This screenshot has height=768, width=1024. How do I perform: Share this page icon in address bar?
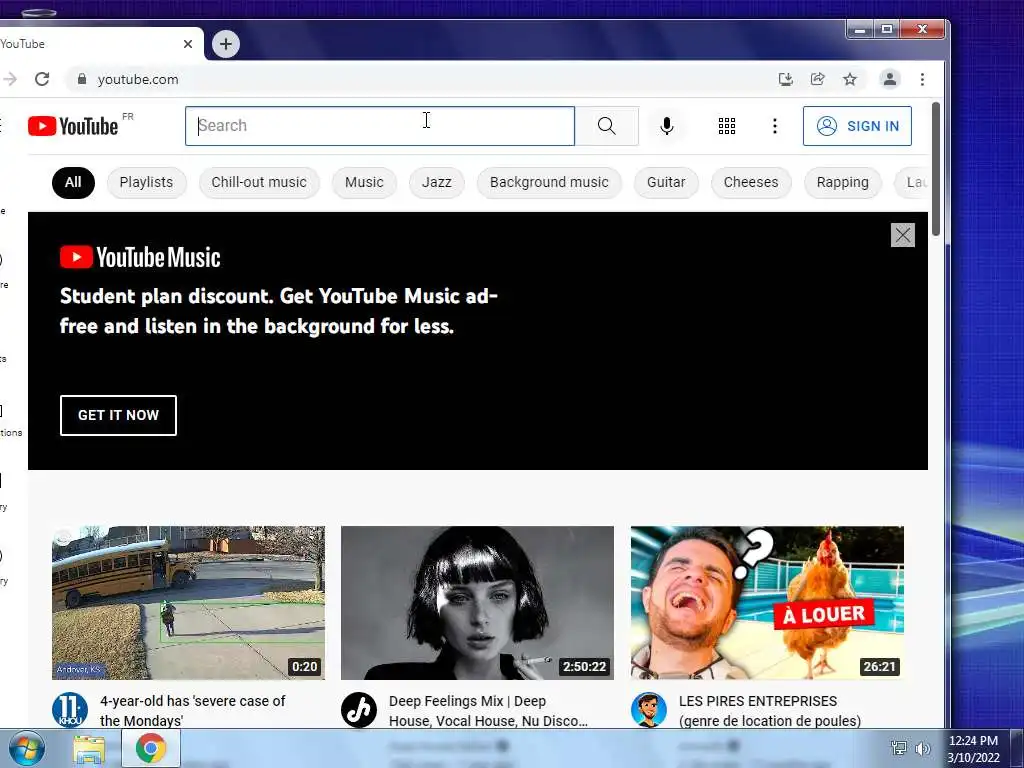pyautogui.click(x=818, y=79)
